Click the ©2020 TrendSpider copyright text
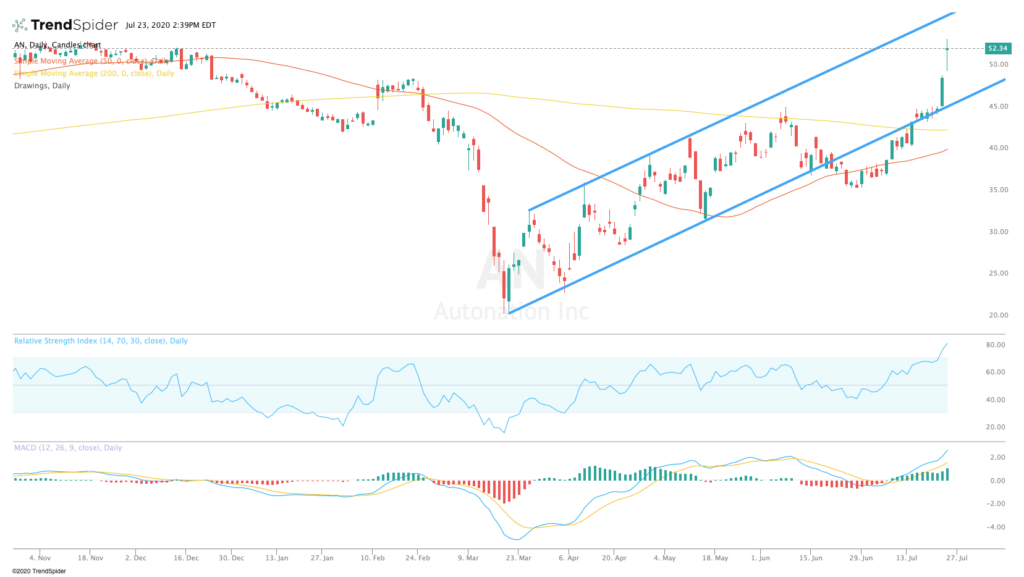The image size is (1024, 577). (39, 571)
